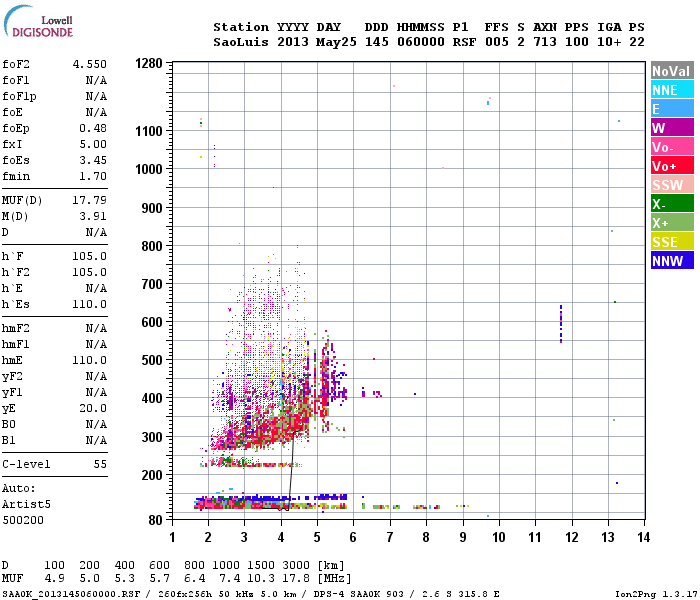Viewport: 700px width, 600px height.
Task: Select the Vo- legend swatch
Action: tap(672, 146)
